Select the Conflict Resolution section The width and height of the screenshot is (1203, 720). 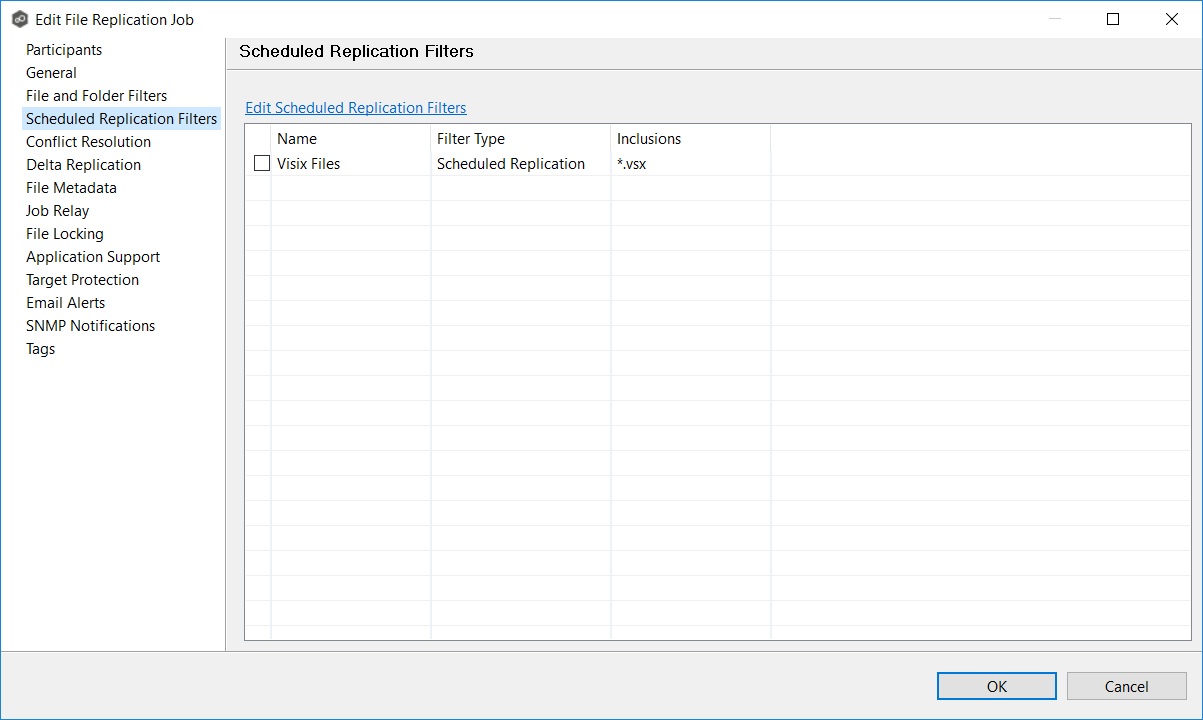pos(88,141)
